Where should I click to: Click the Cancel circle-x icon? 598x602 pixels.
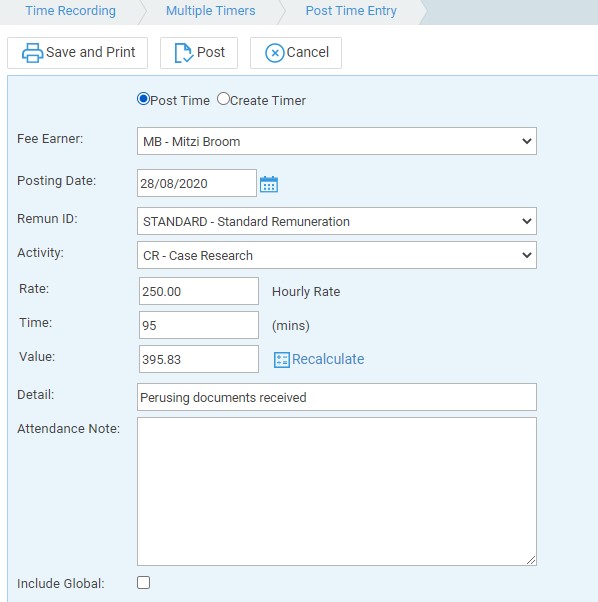274,53
